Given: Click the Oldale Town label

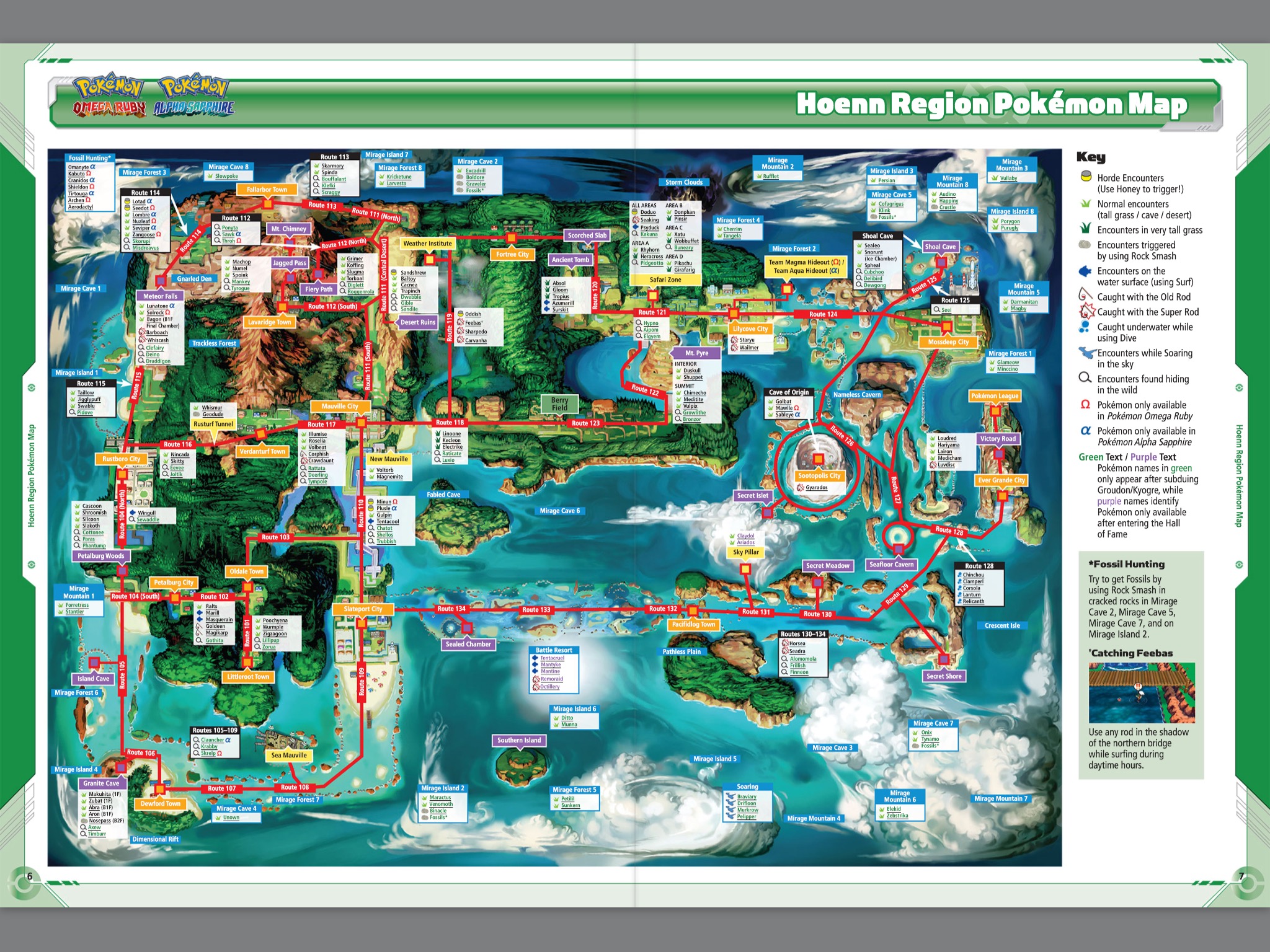Looking at the screenshot, I should [246, 571].
